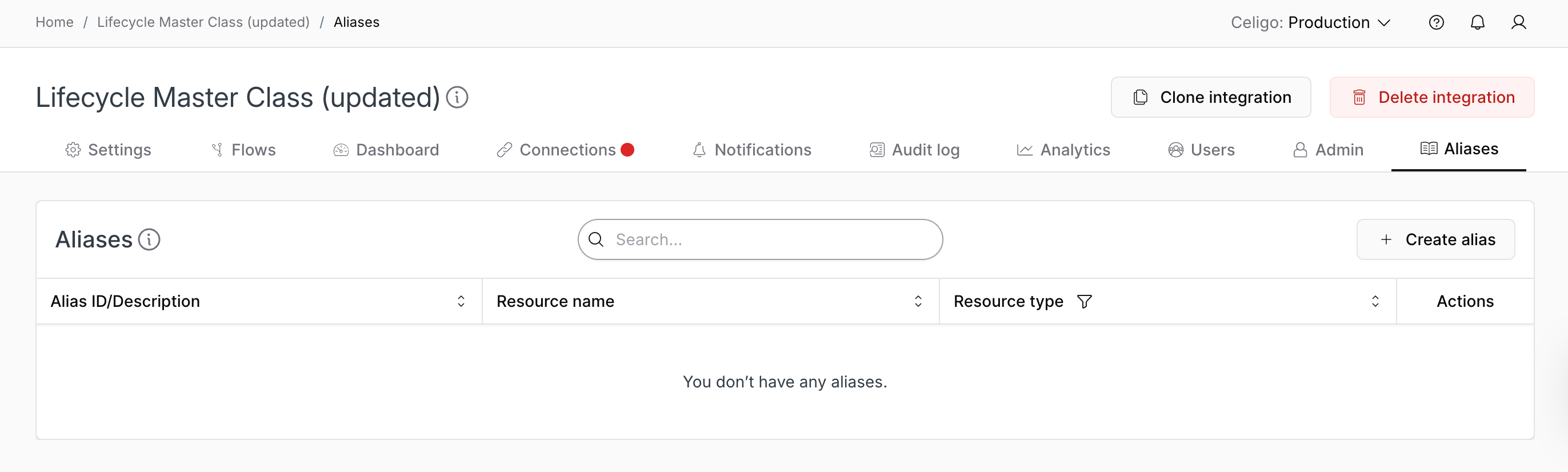Click the Resource name column header label
1568x472 pixels.
click(x=555, y=302)
